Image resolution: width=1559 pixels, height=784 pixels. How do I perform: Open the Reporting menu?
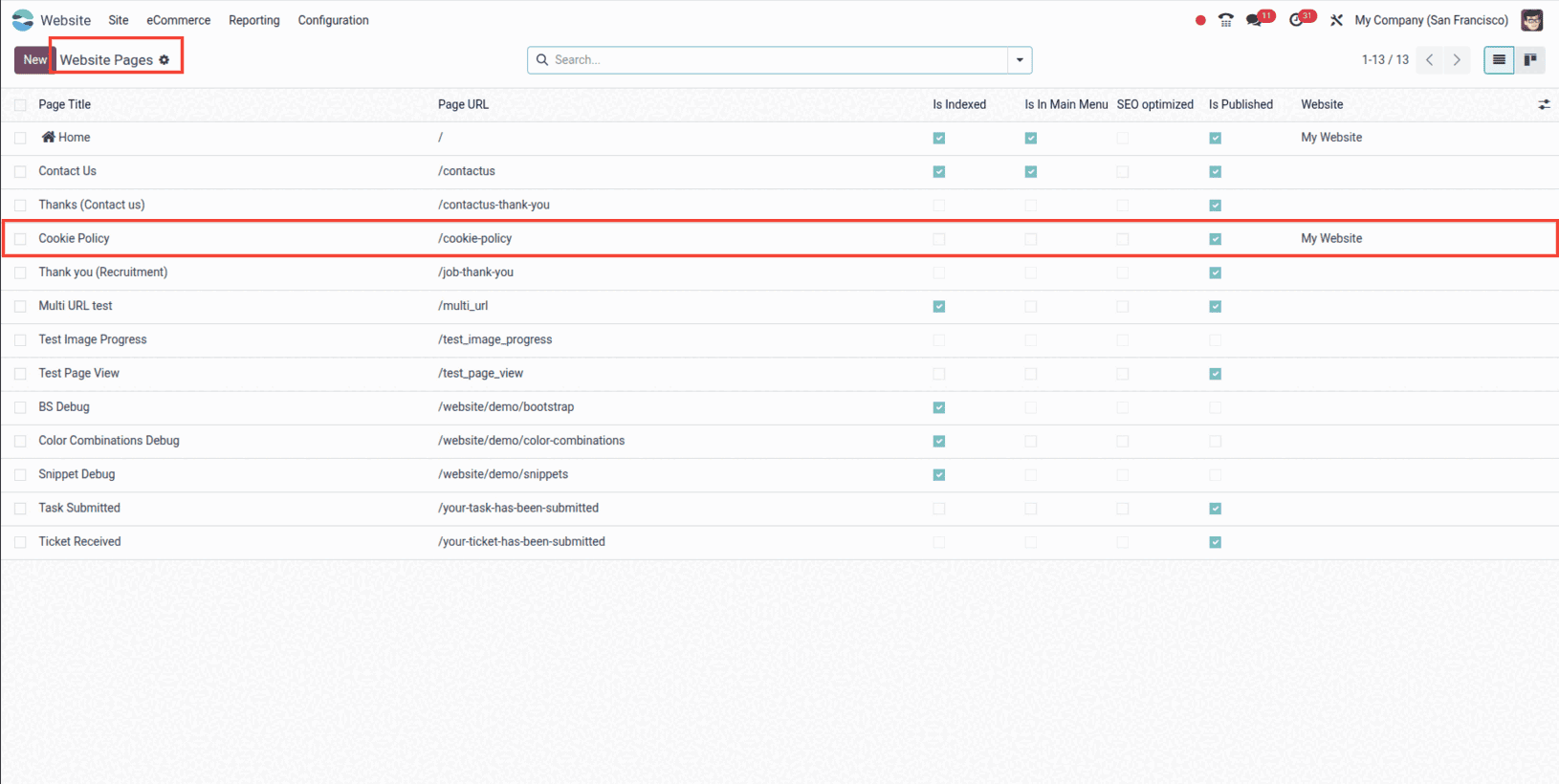254,20
